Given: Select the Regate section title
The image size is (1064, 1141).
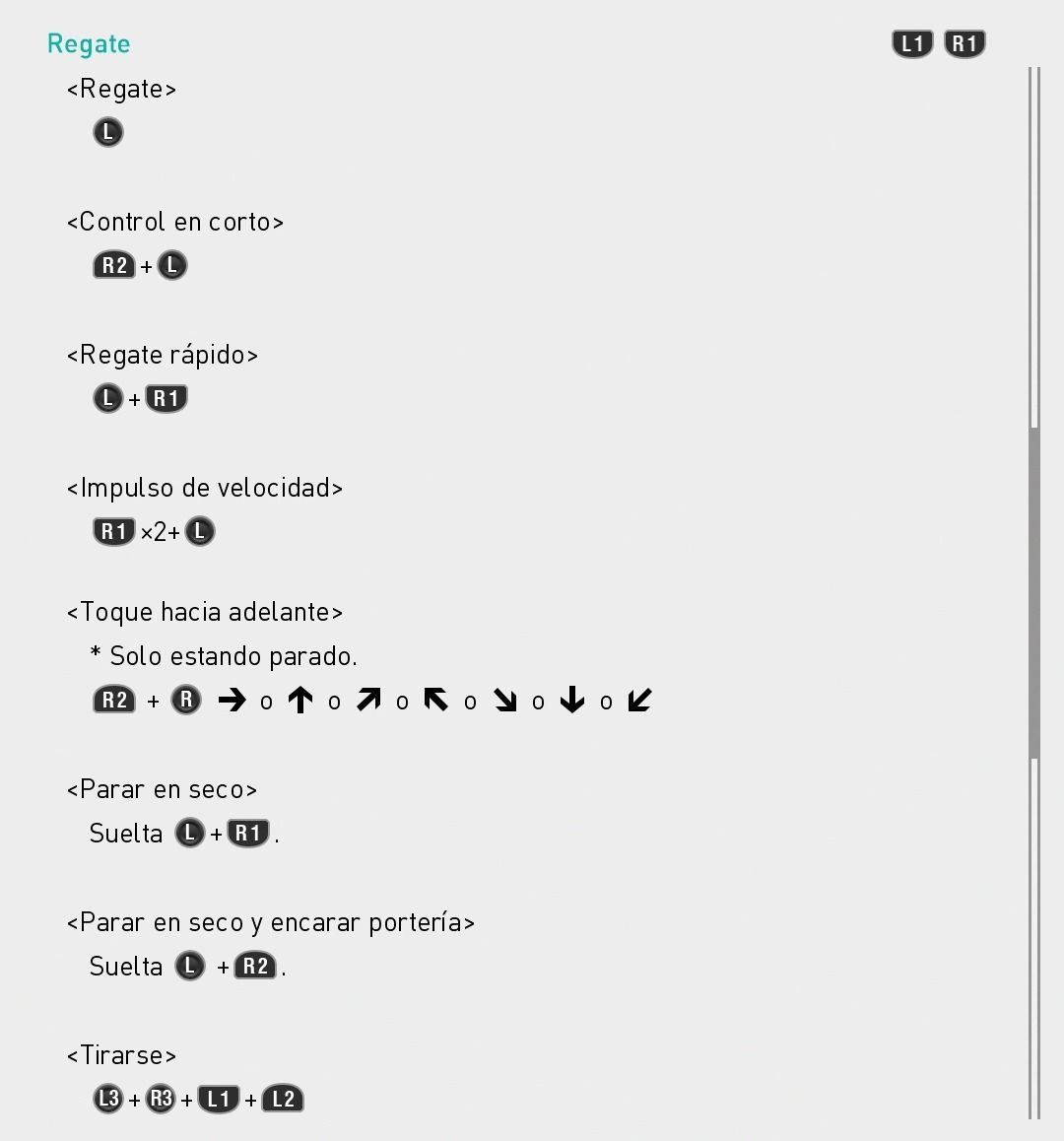Looking at the screenshot, I should click(x=89, y=44).
